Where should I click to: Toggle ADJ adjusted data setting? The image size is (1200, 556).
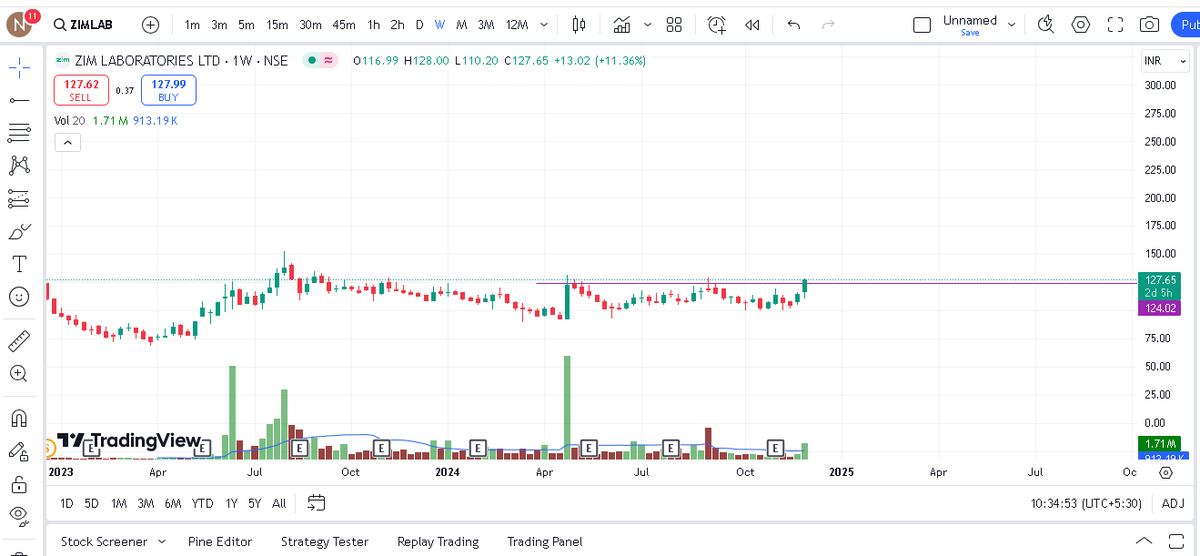pos(1173,503)
